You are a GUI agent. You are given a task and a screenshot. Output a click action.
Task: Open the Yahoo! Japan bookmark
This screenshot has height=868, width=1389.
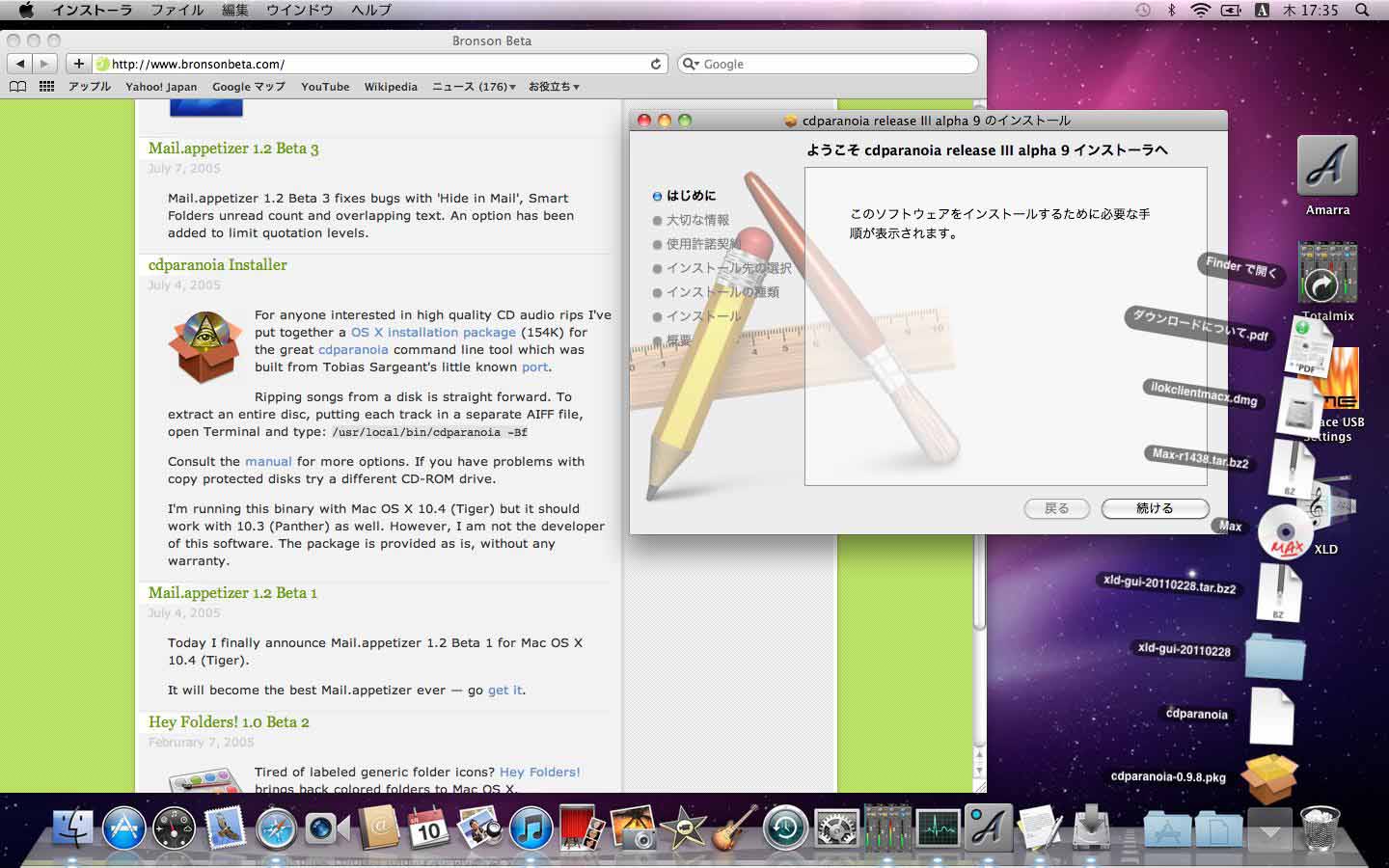tap(161, 86)
